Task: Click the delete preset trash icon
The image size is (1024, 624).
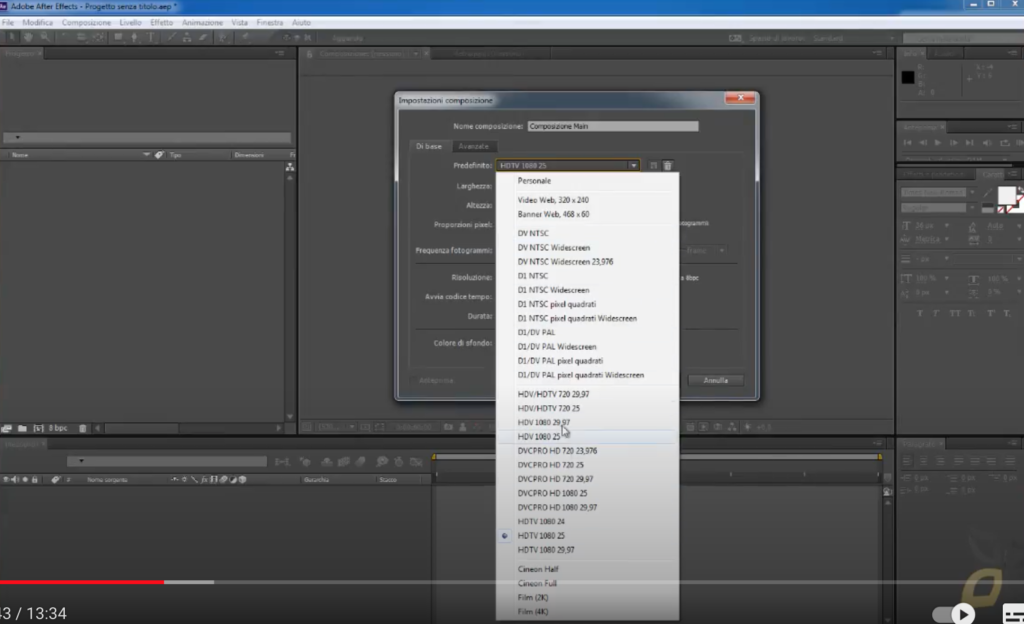Action: (667, 166)
